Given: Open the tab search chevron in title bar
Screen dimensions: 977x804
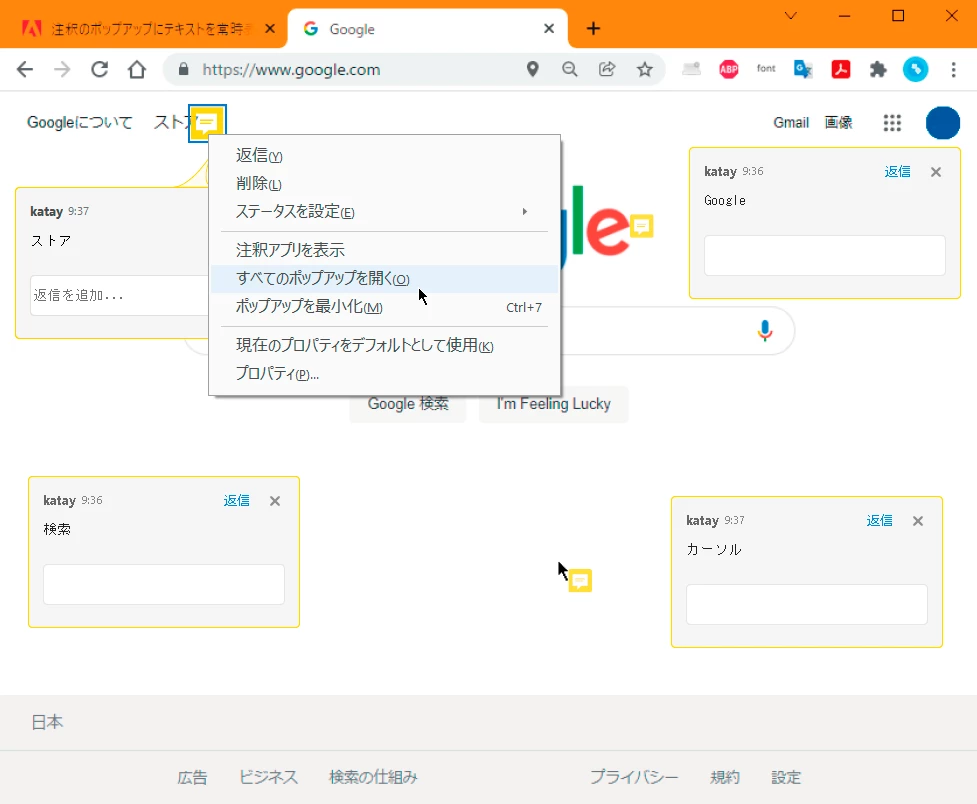Looking at the screenshot, I should 791,16.
